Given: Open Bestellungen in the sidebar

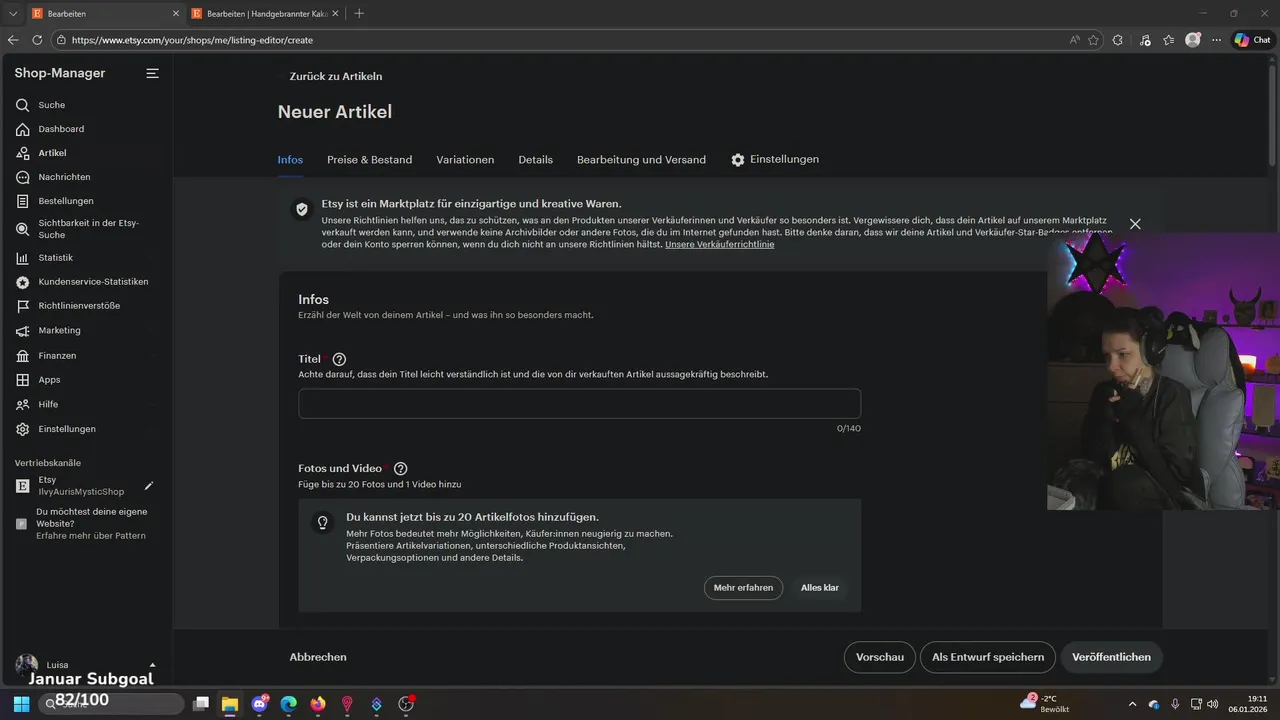Looking at the screenshot, I should (x=66, y=201).
